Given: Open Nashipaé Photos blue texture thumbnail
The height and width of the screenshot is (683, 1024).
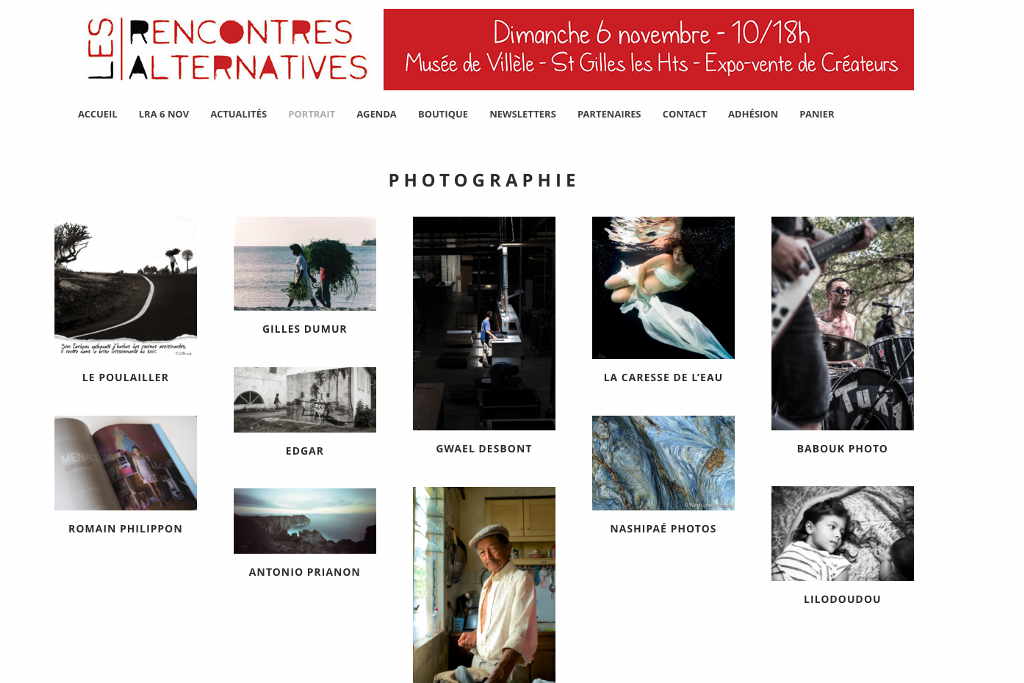Looking at the screenshot, I should 663,463.
